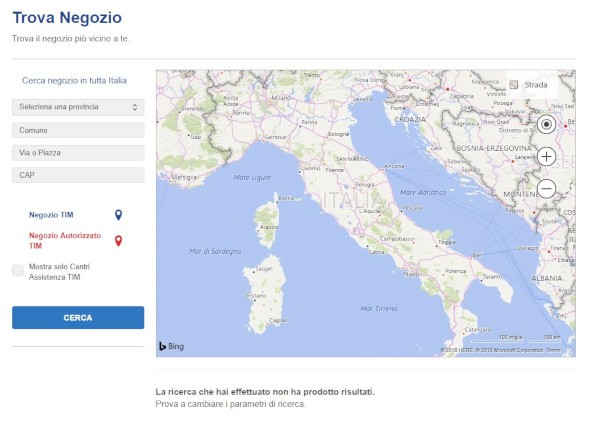600x427 pixels.
Task: Click the Bing logo on map
Action: (x=172, y=346)
